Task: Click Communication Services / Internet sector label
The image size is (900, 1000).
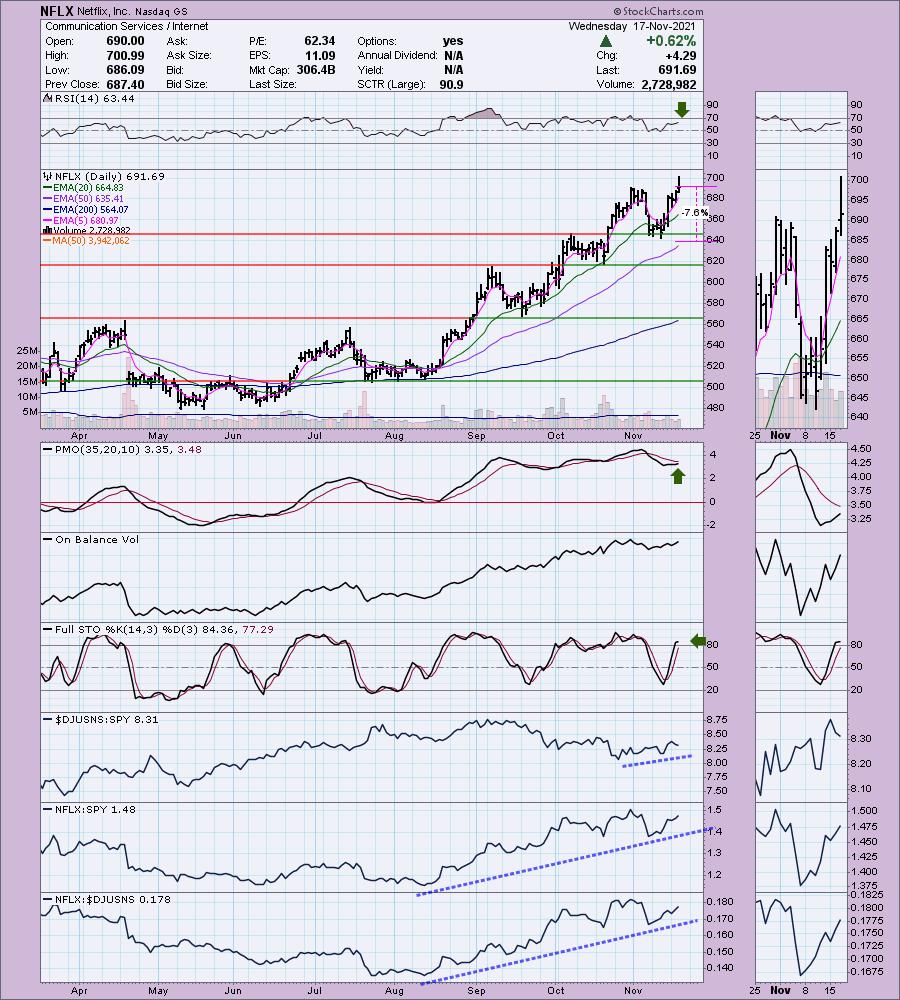Action: (126, 26)
